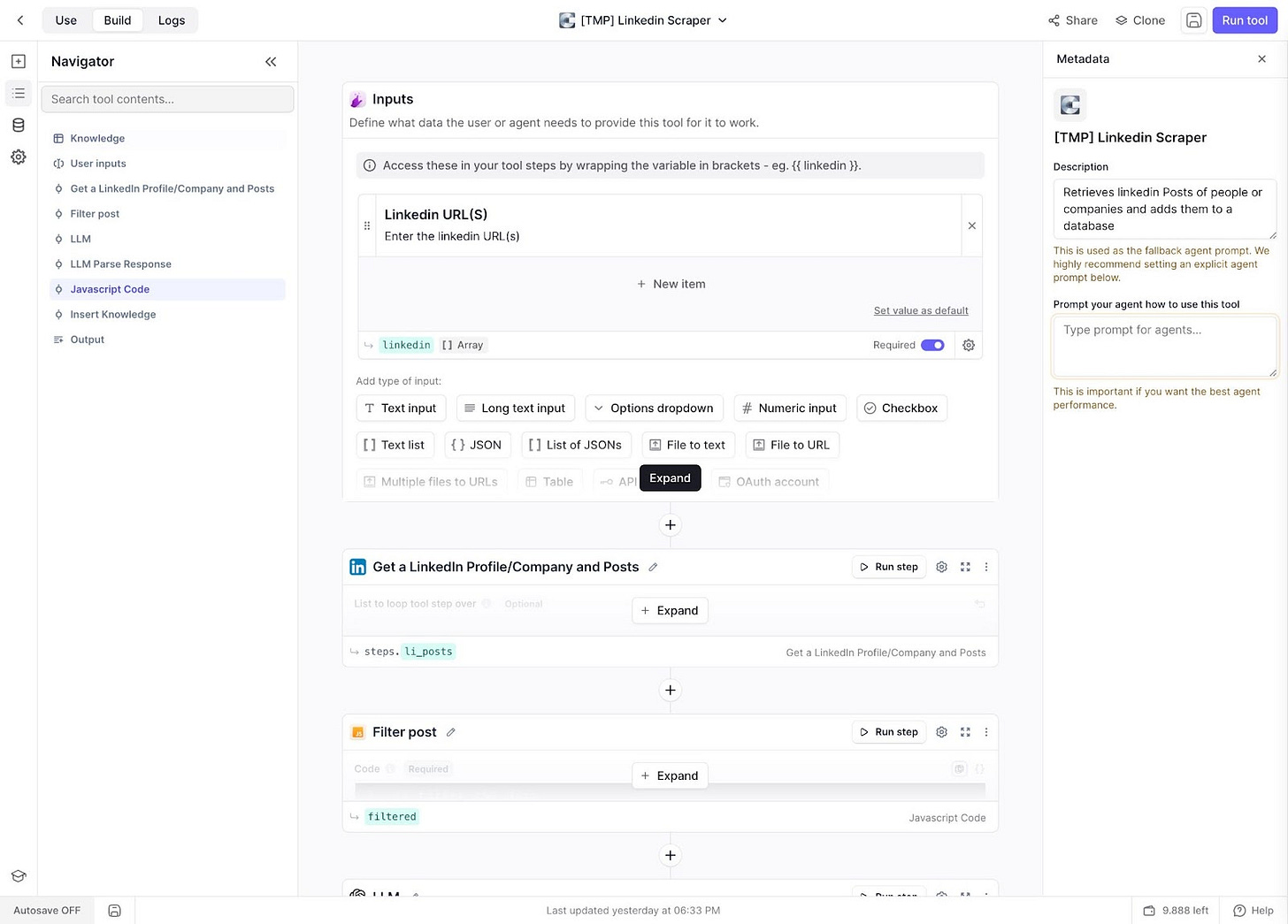This screenshot has height=924, width=1288.
Task: Click the tool thumbnail in Metadata panel
Action: click(1070, 105)
